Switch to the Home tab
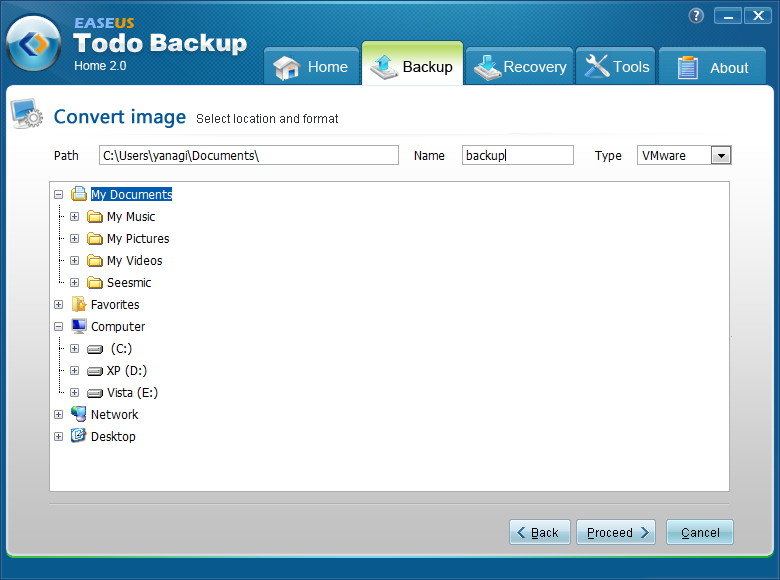This screenshot has height=580, width=780. [311, 67]
